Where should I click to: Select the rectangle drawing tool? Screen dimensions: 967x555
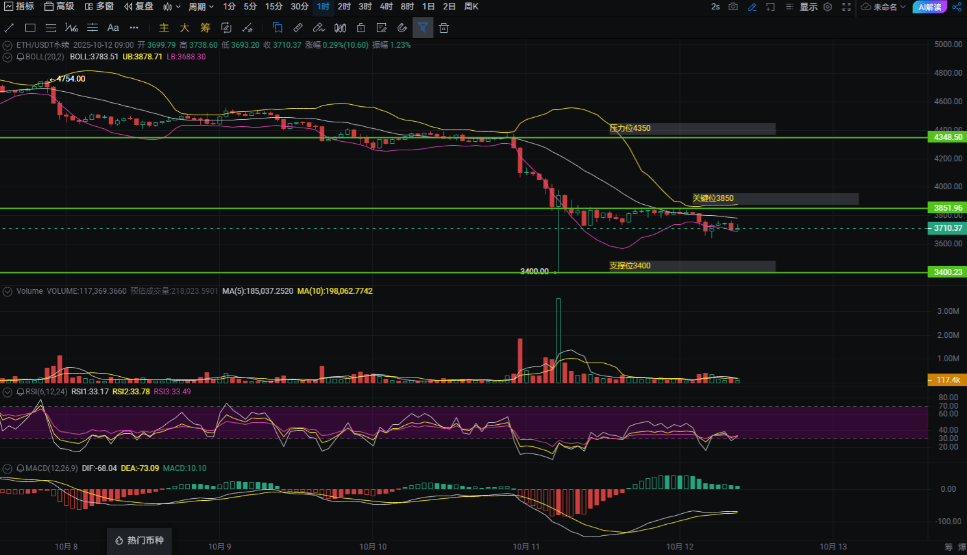click(x=30, y=28)
